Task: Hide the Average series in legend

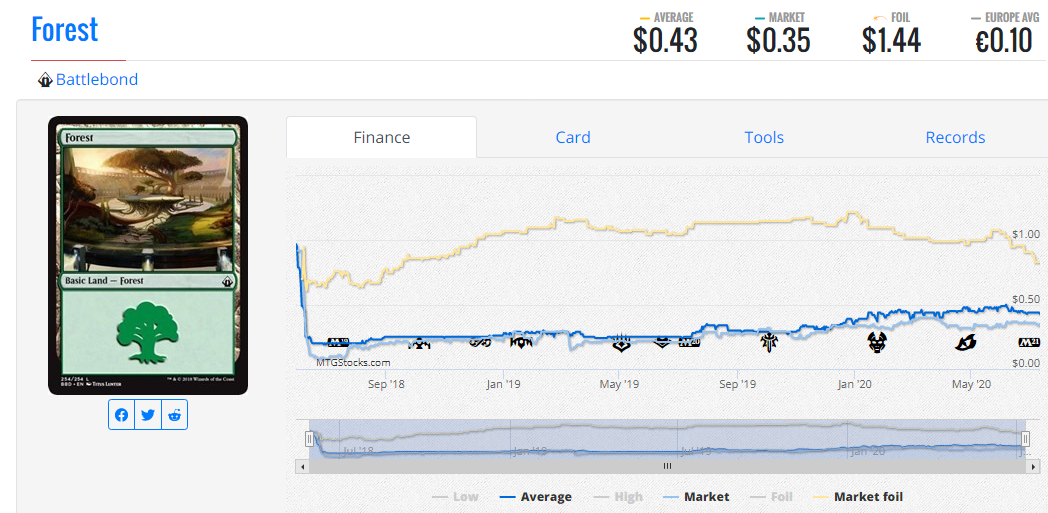Action: pos(535,496)
